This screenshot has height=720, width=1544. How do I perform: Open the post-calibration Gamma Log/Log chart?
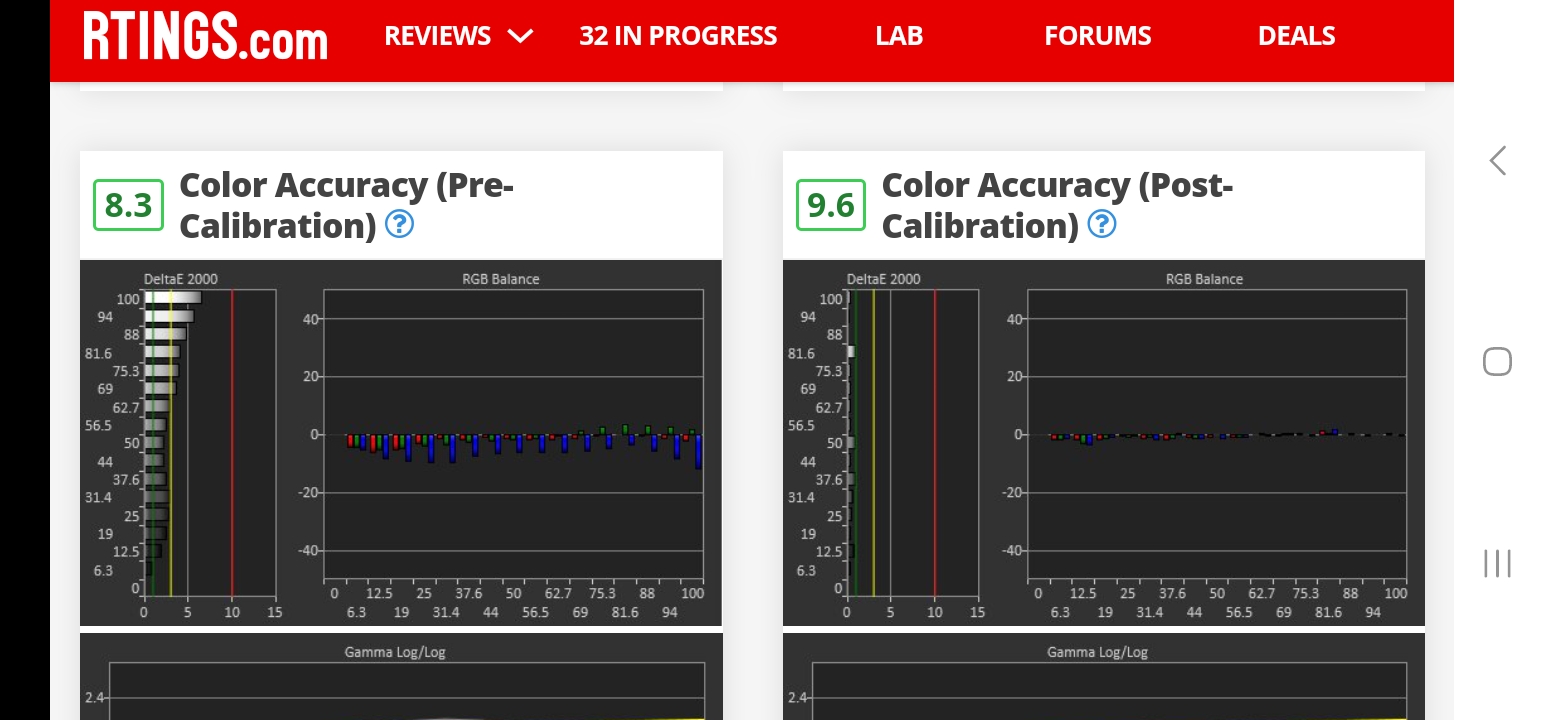(1103, 678)
